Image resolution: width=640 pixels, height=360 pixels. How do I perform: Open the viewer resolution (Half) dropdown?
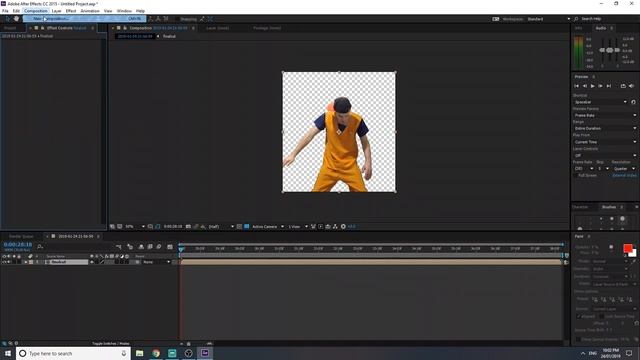pos(221,227)
